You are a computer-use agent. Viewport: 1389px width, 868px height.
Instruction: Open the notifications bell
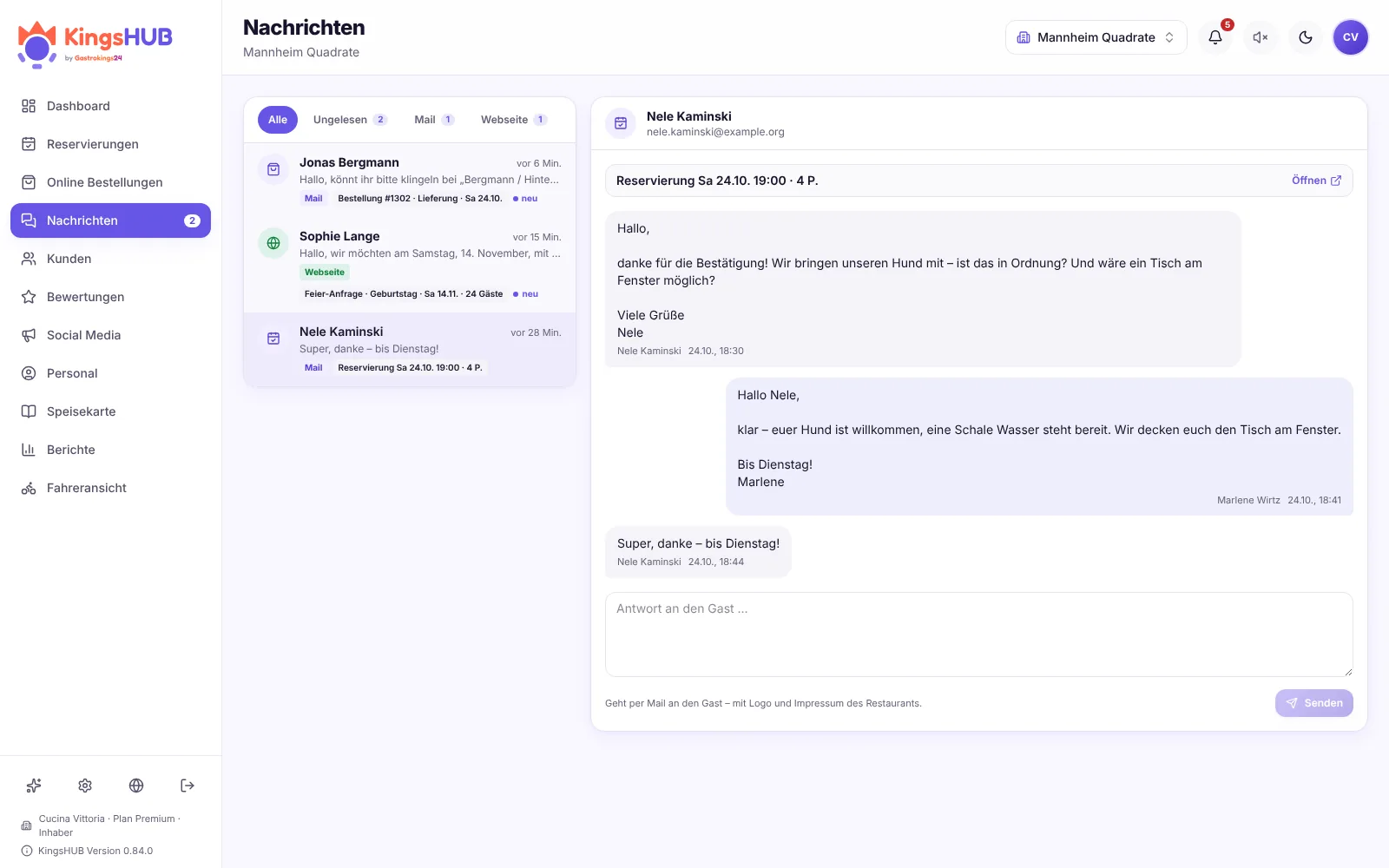[1215, 37]
